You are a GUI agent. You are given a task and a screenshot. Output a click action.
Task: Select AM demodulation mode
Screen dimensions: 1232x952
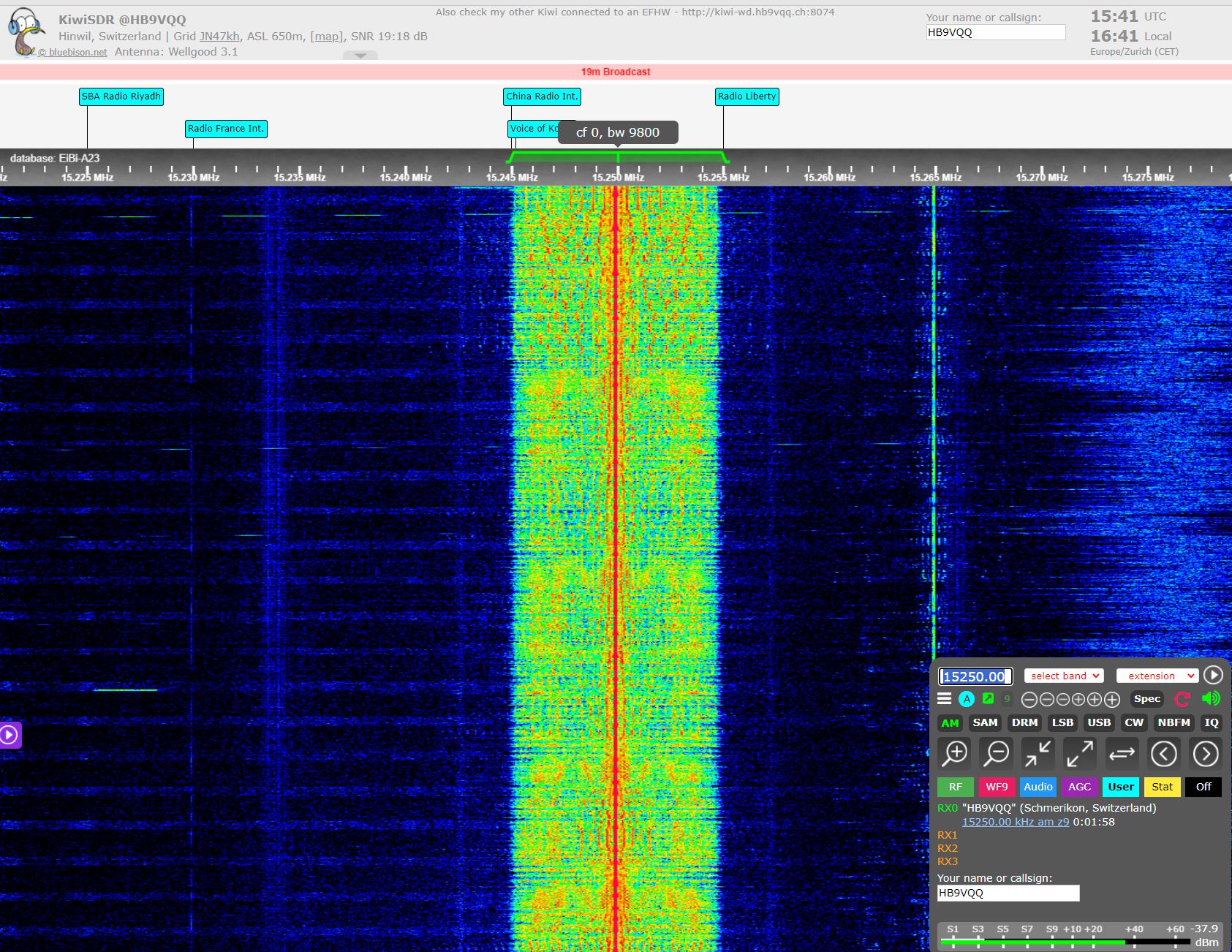pos(950,723)
